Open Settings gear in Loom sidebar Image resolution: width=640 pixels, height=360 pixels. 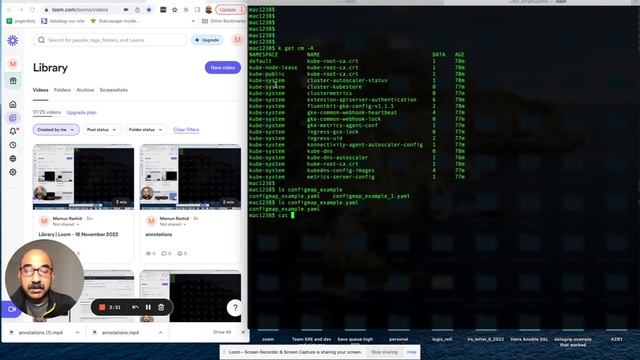tap(13, 172)
